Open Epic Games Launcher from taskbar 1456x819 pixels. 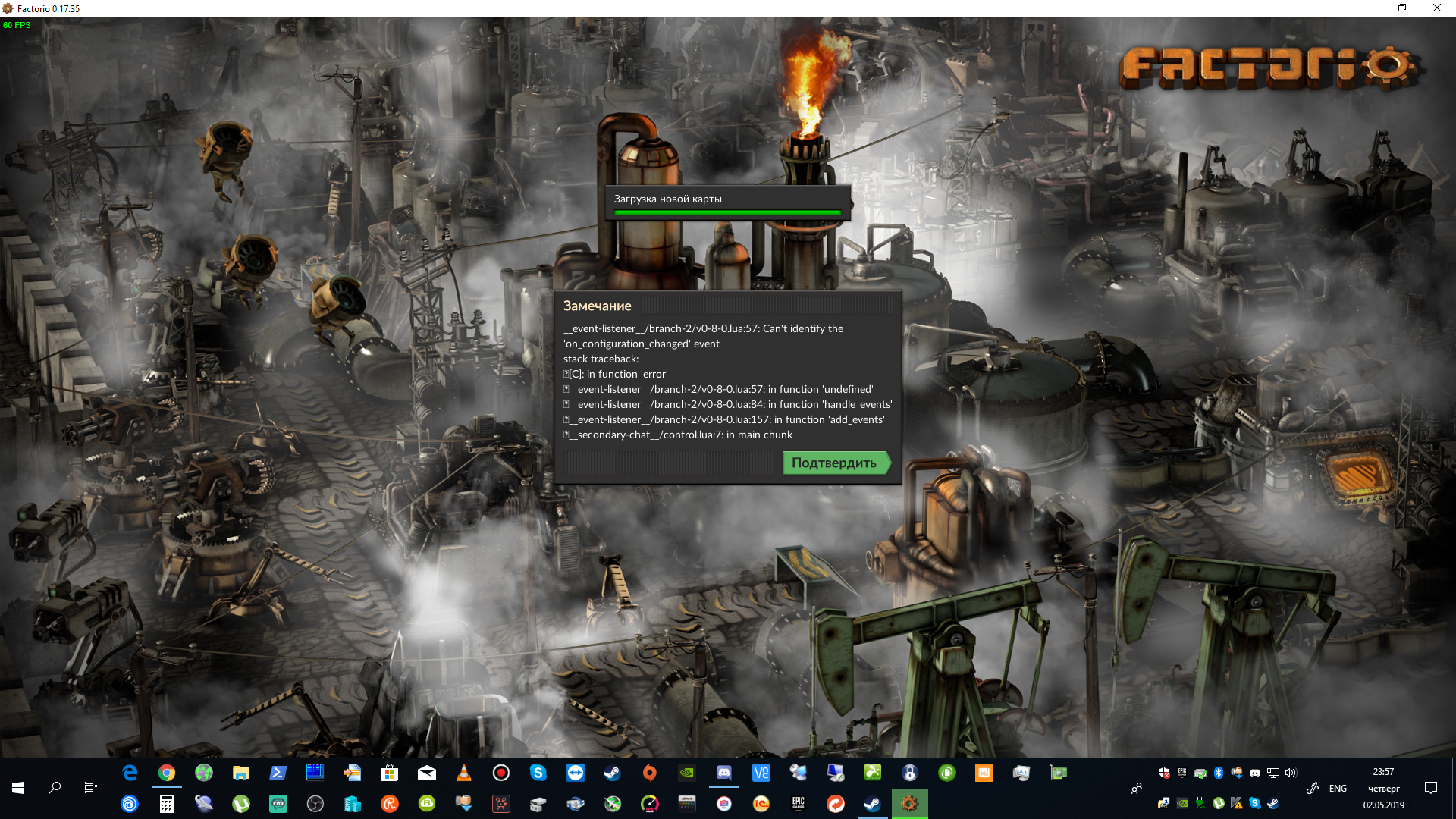coord(799,804)
